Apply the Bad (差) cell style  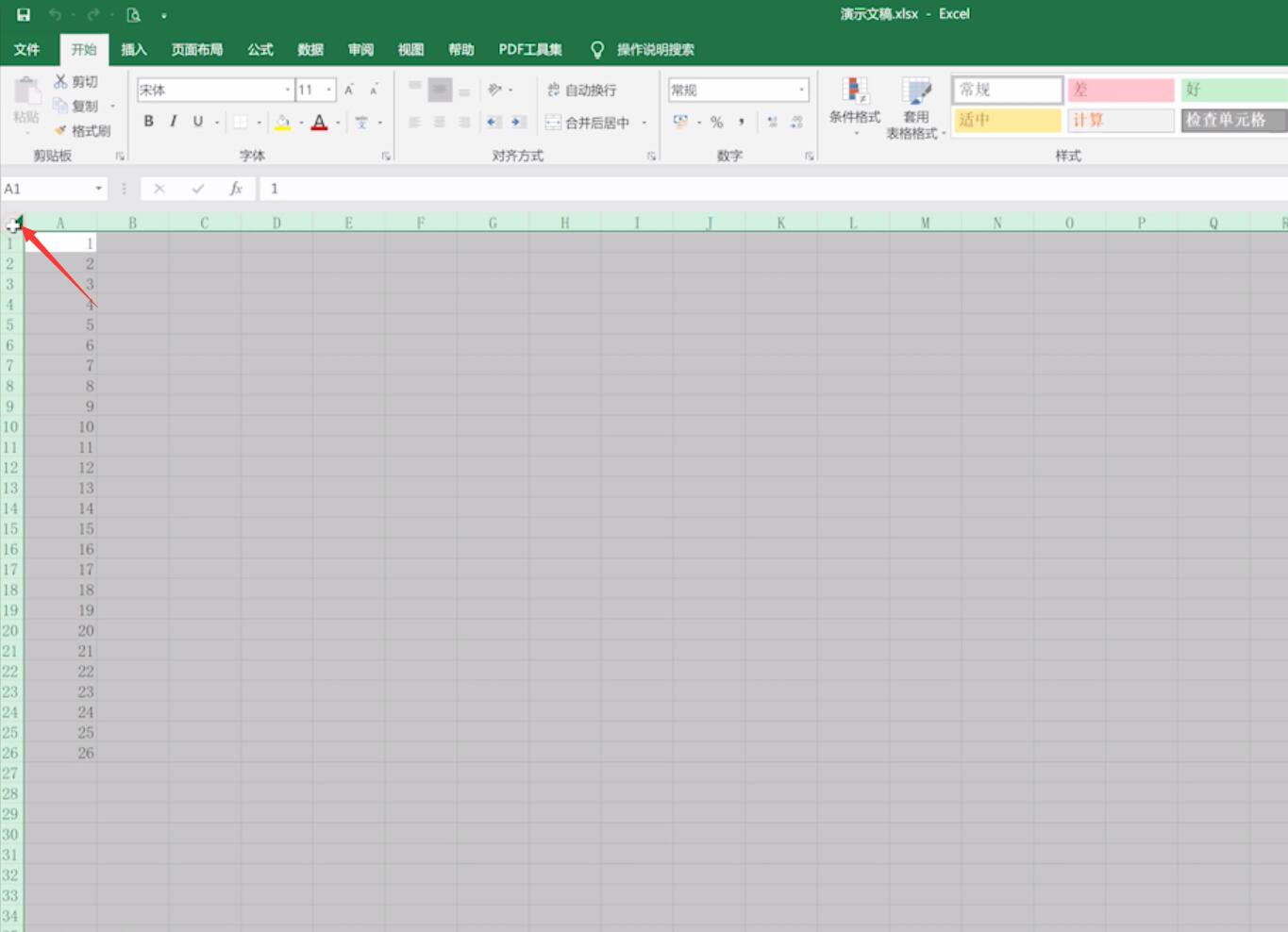point(1121,90)
